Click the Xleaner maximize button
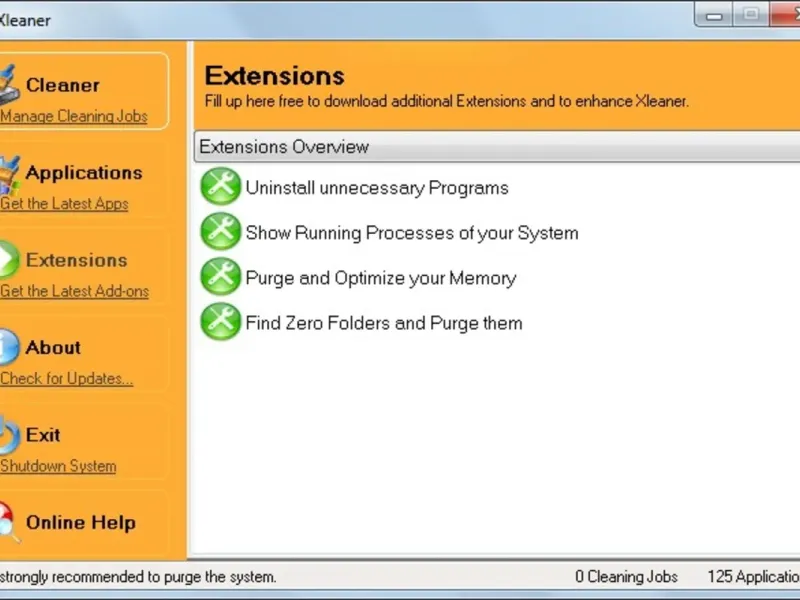Viewport: 800px width, 600px height. click(751, 14)
